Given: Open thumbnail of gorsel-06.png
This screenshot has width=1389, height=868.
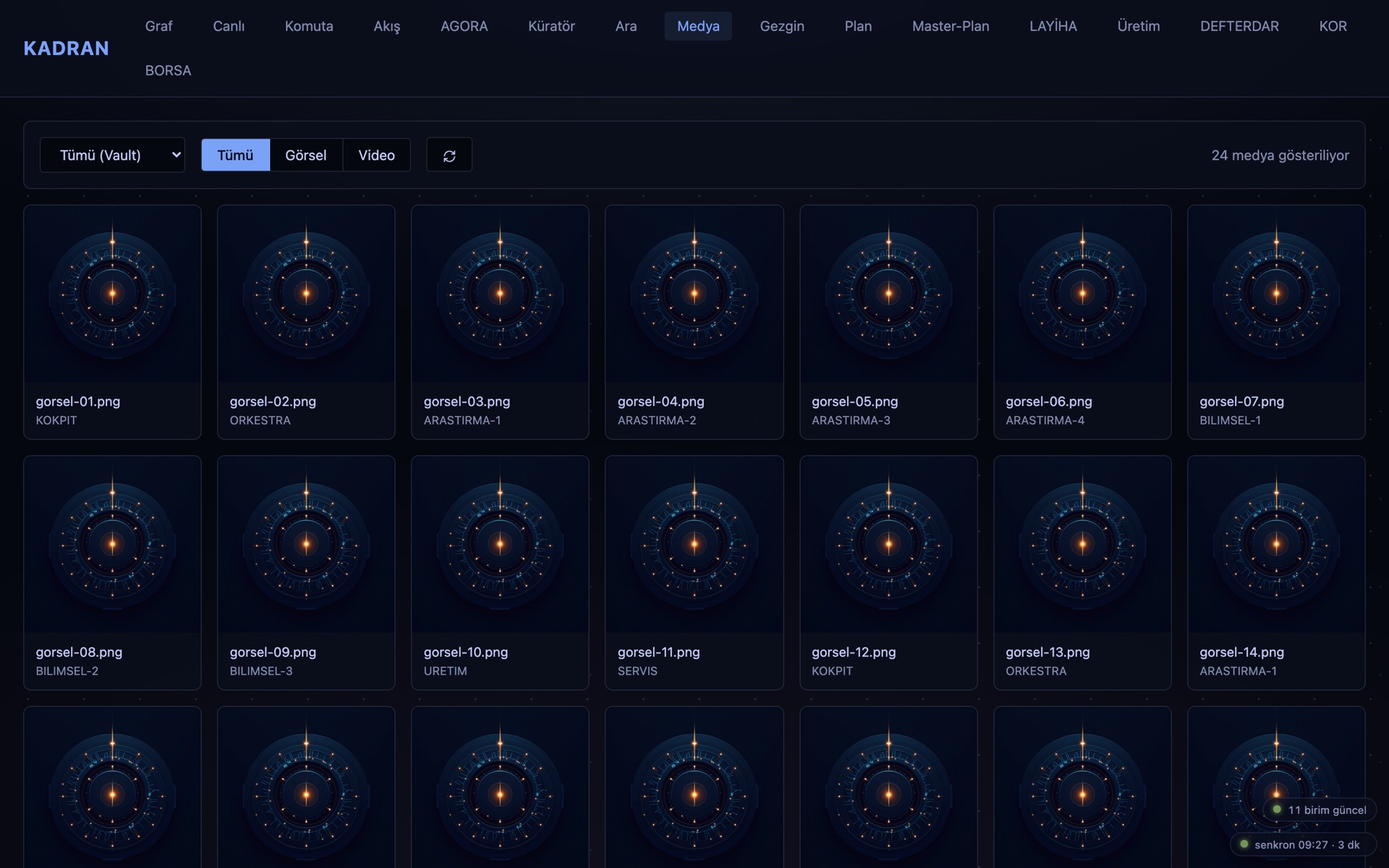Looking at the screenshot, I should click(1082, 294).
